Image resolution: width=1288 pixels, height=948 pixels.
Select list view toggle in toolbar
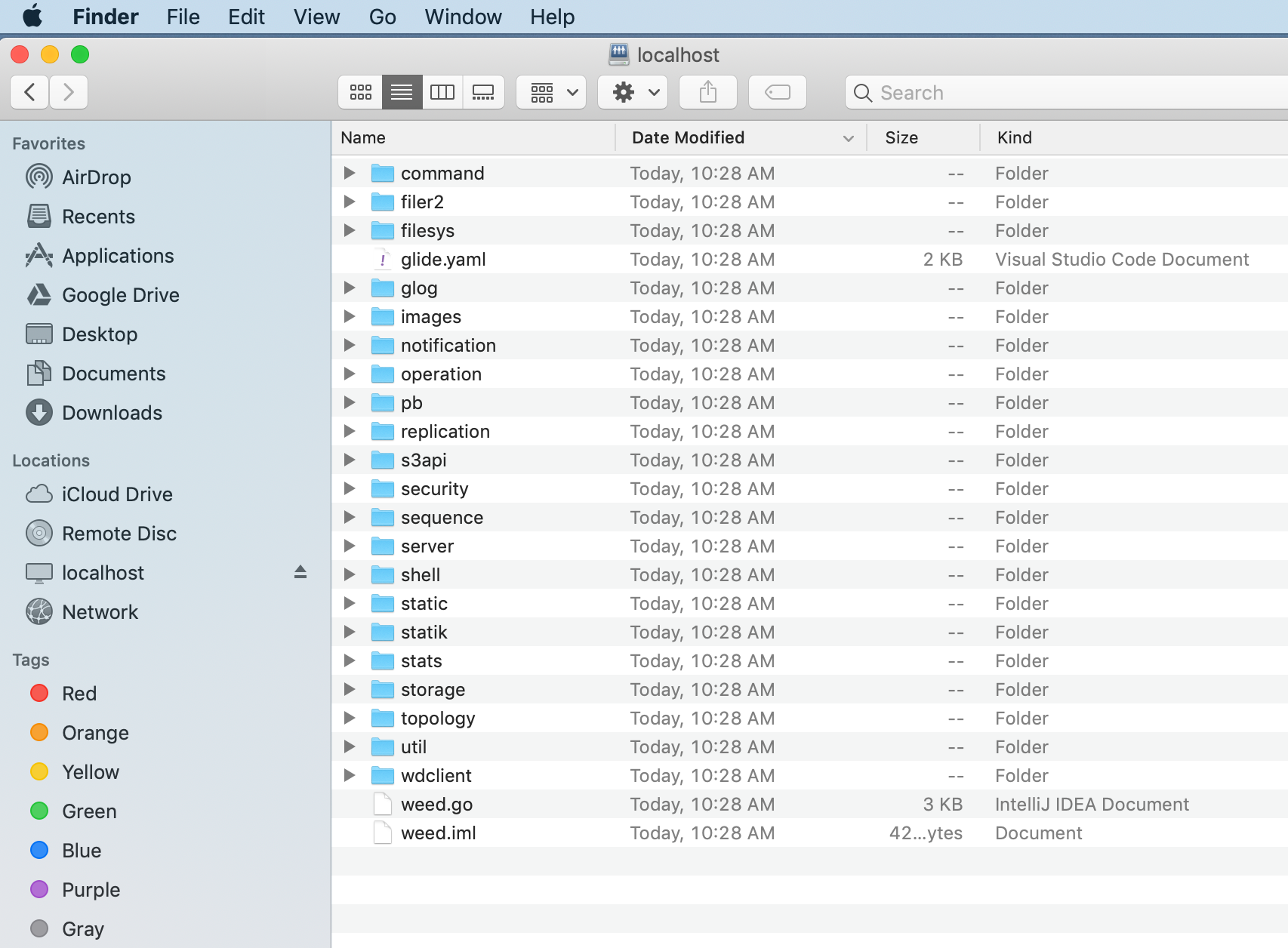coord(402,92)
